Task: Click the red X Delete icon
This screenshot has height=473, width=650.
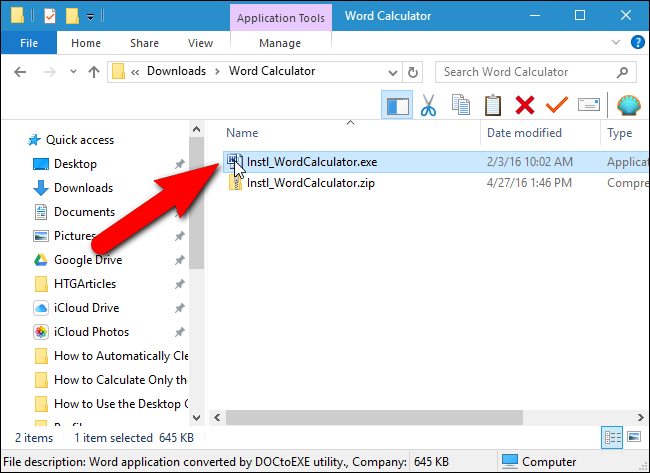Action: [x=524, y=105]
